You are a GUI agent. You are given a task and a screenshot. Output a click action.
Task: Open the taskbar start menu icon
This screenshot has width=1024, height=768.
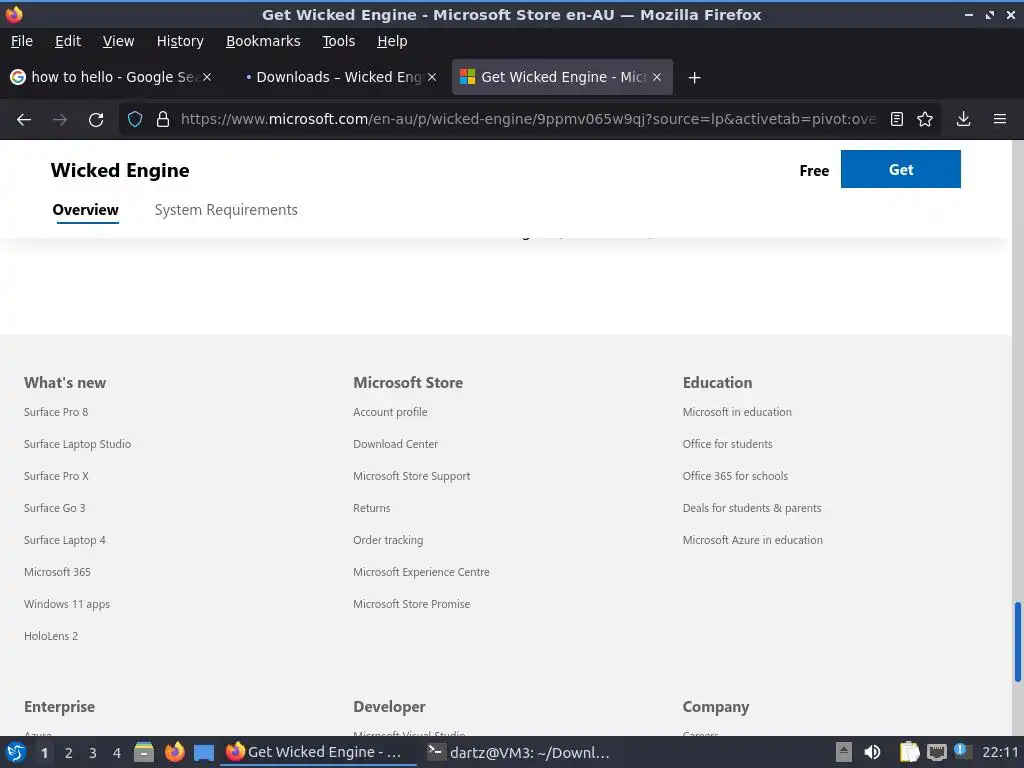(16, 752)
